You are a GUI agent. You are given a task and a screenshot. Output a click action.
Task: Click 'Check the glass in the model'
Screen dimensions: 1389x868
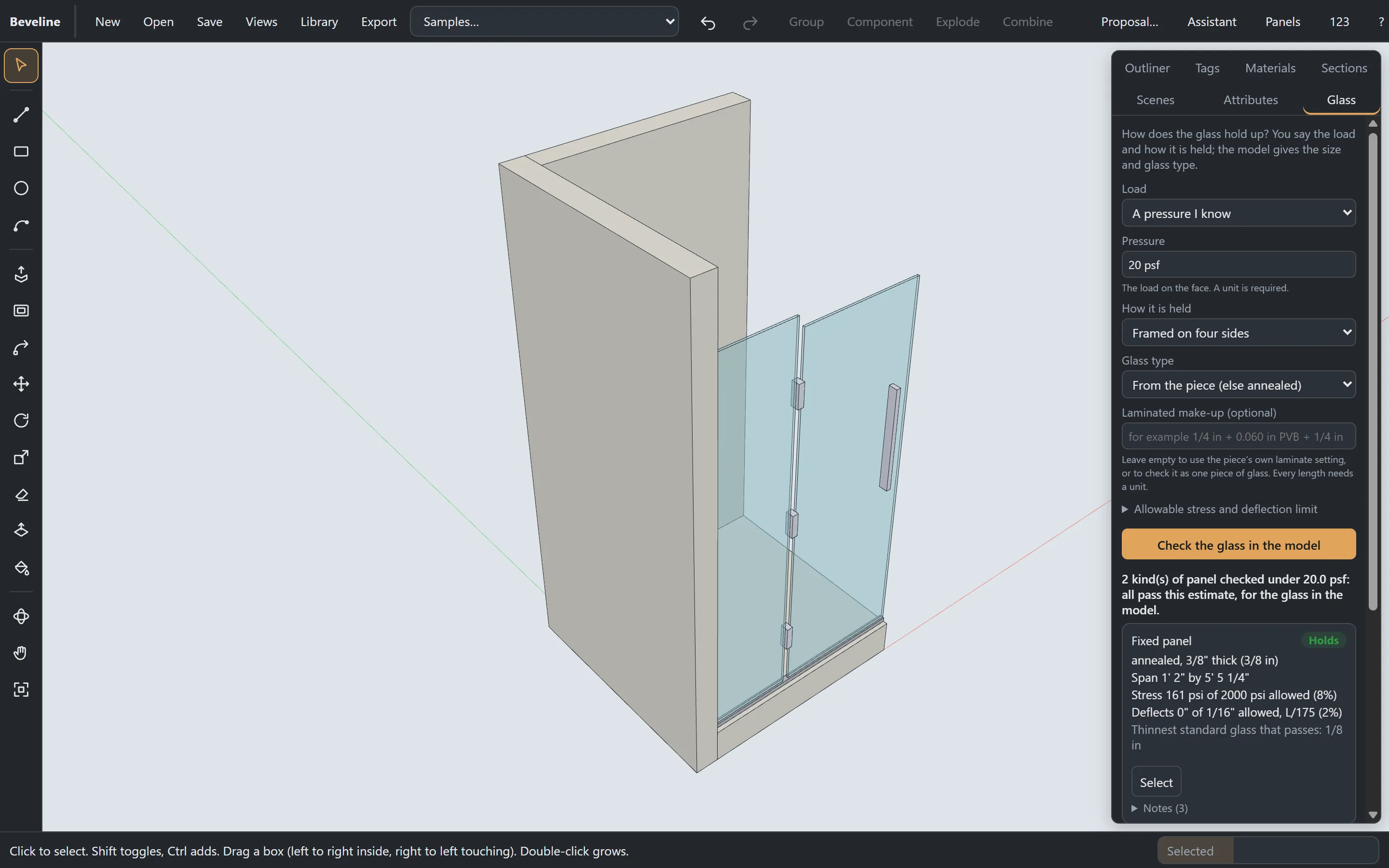coord(1239,545)
